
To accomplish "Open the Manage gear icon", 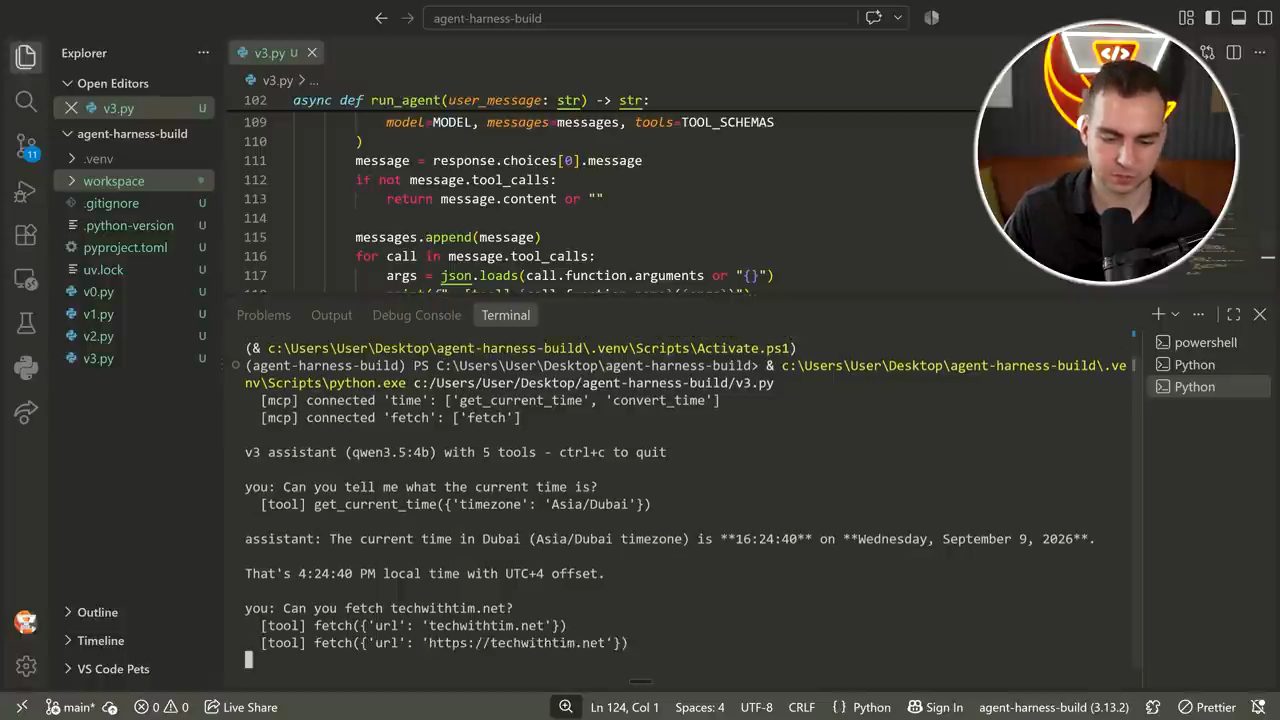I will (26, 666).
